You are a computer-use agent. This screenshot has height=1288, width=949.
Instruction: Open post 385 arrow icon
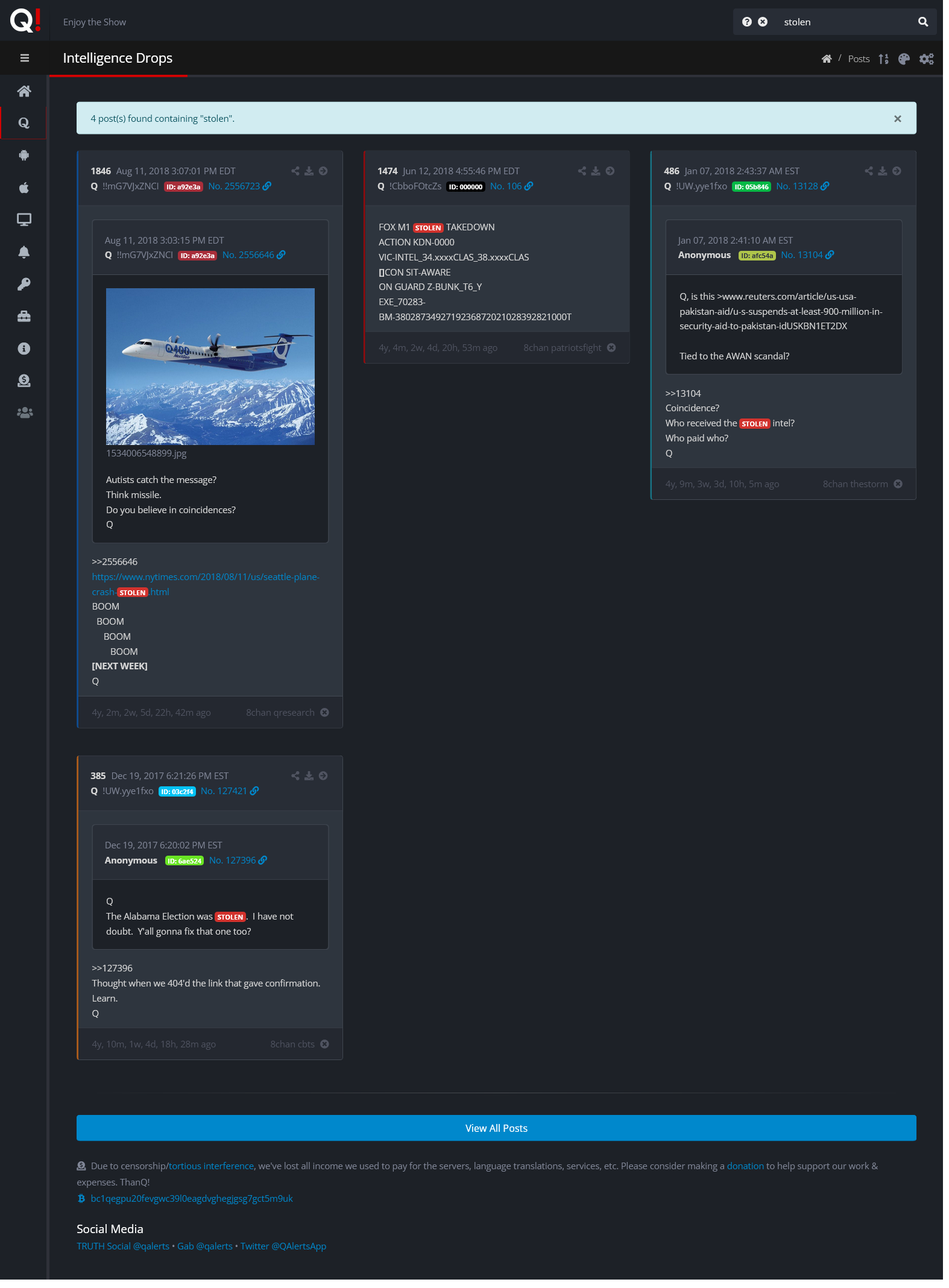click(323, 776)
